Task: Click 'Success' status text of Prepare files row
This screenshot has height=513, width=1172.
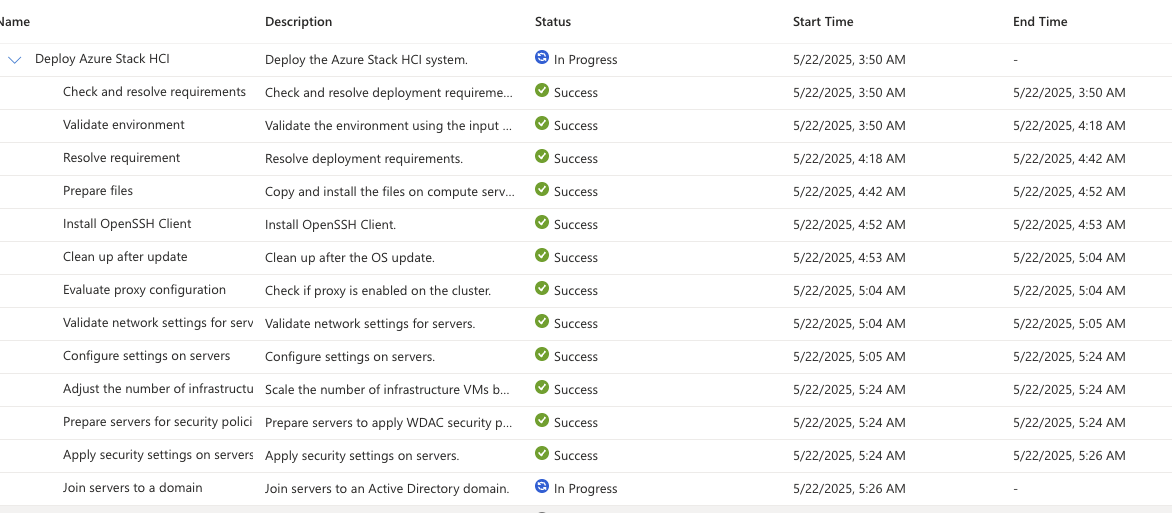Action: 576,191
